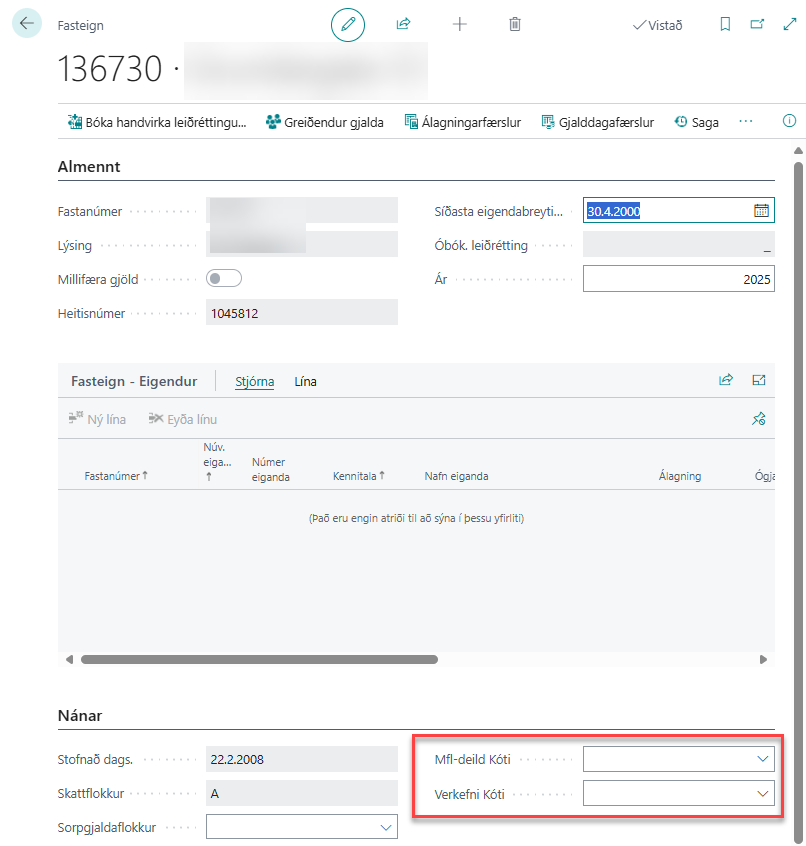Switch to the Stjórna tab

[254, 381]
